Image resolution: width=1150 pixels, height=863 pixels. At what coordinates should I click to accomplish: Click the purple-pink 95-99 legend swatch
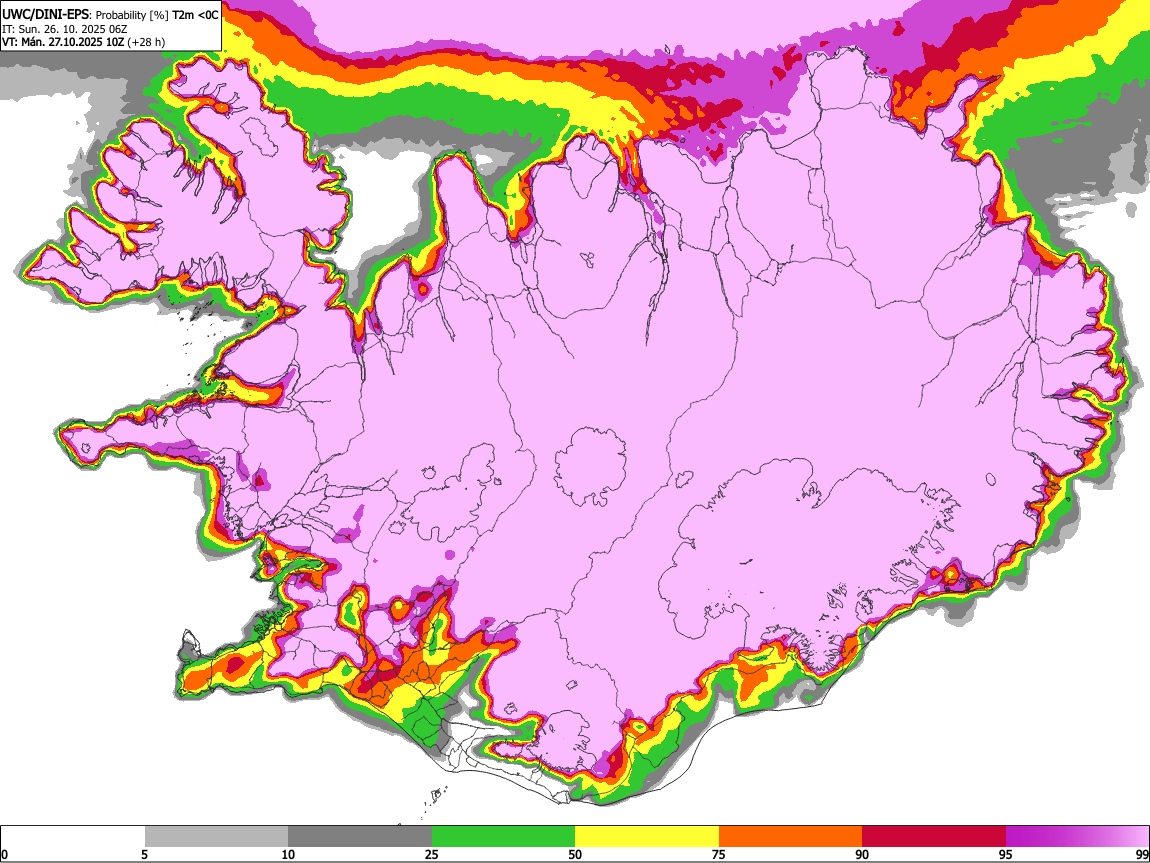coord(1077,837)
